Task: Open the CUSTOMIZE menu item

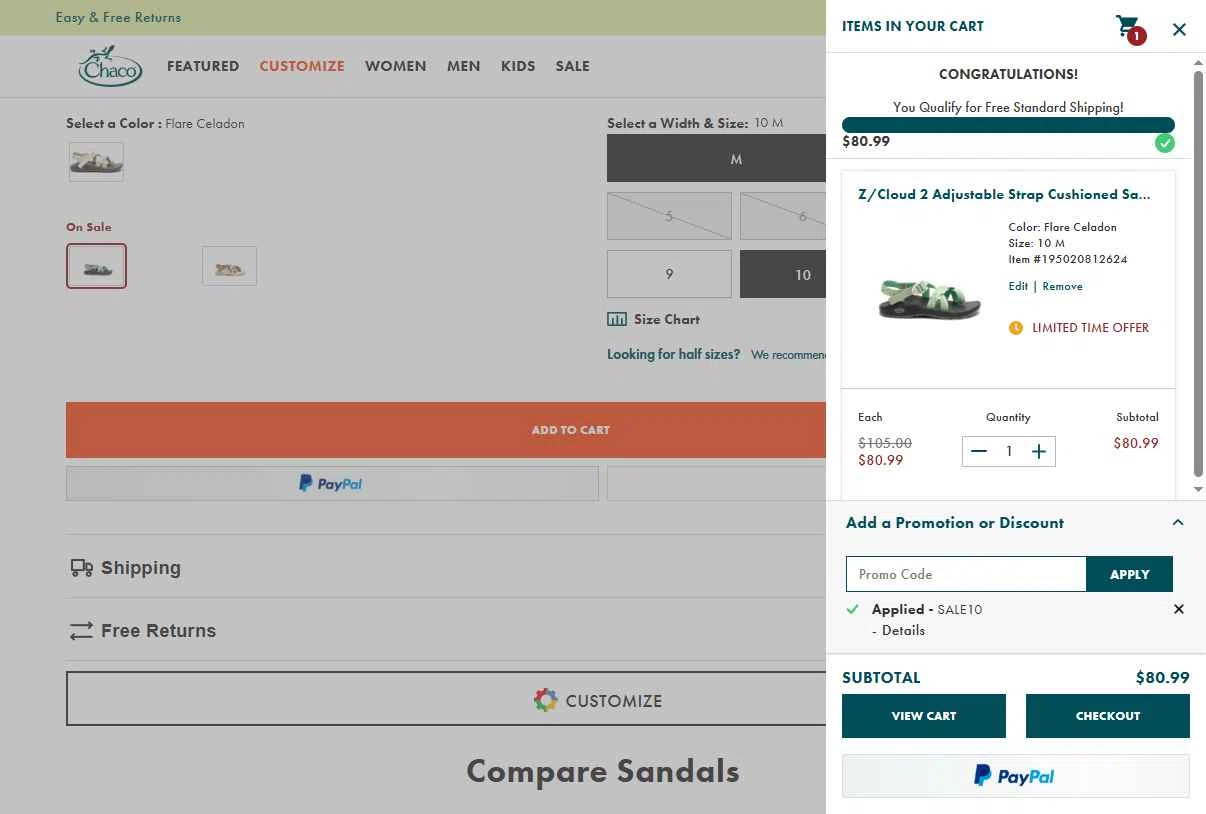Action: click(x=302, y=66)
